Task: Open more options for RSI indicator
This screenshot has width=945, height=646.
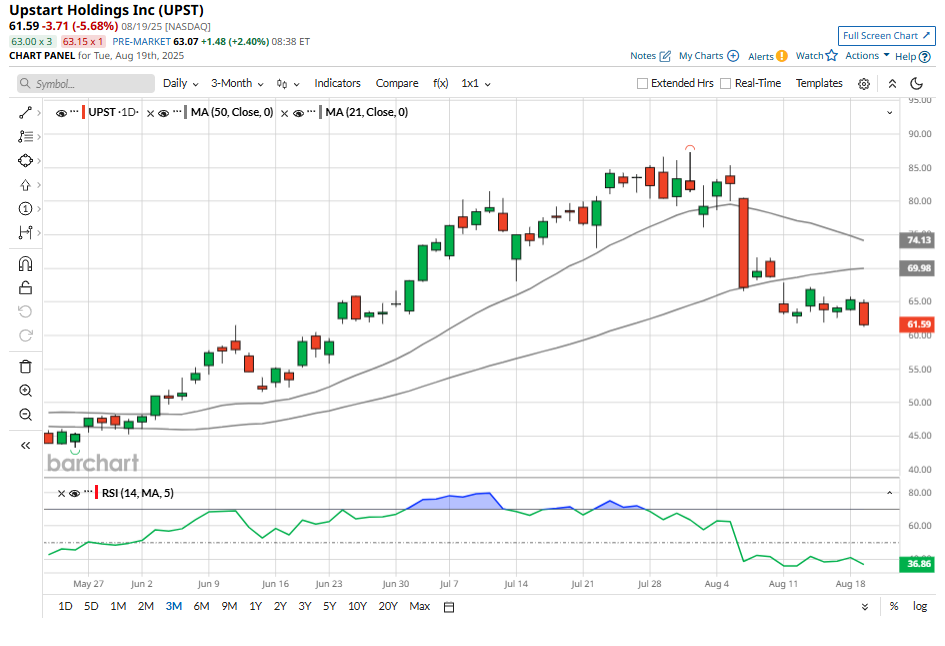Action: pyautogui.click(x=88, y=492)
